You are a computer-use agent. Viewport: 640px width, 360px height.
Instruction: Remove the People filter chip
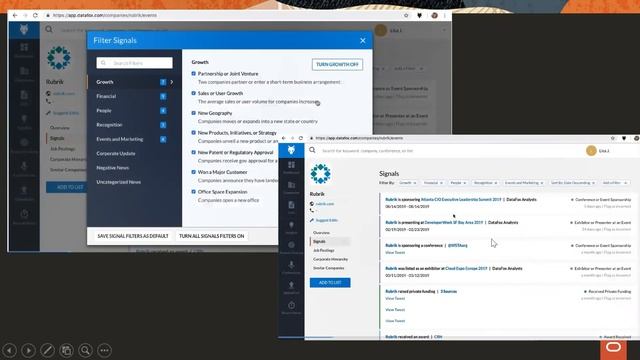(464, 183)
